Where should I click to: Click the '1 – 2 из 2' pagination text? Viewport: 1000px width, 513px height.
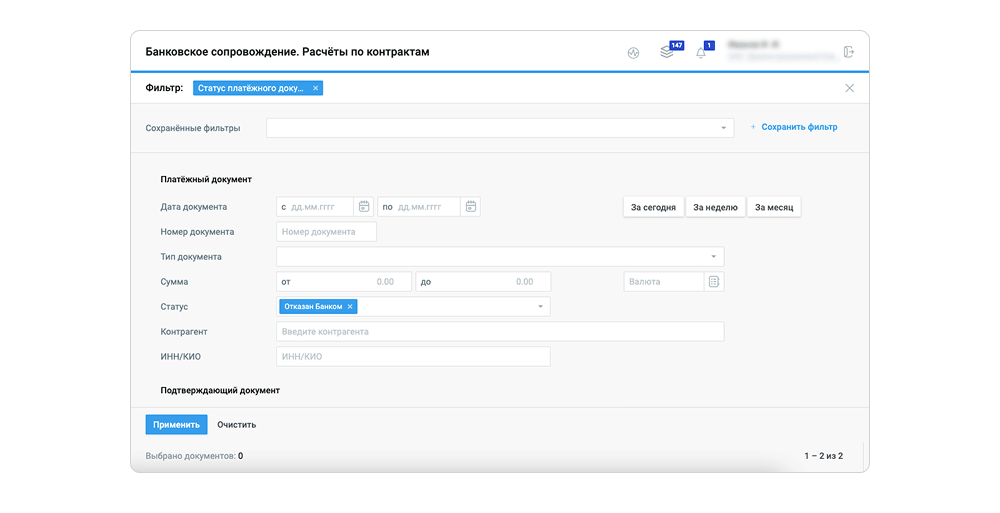pos(823,456)
